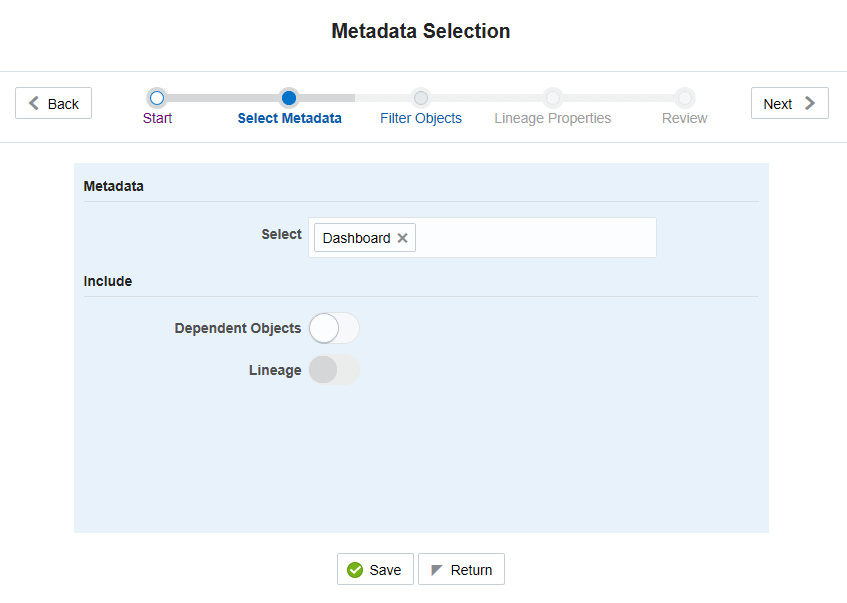Toggle the Lineage switch
Image resolution: width=847 pixels, height=603 pixels.
tap(334, 370)
